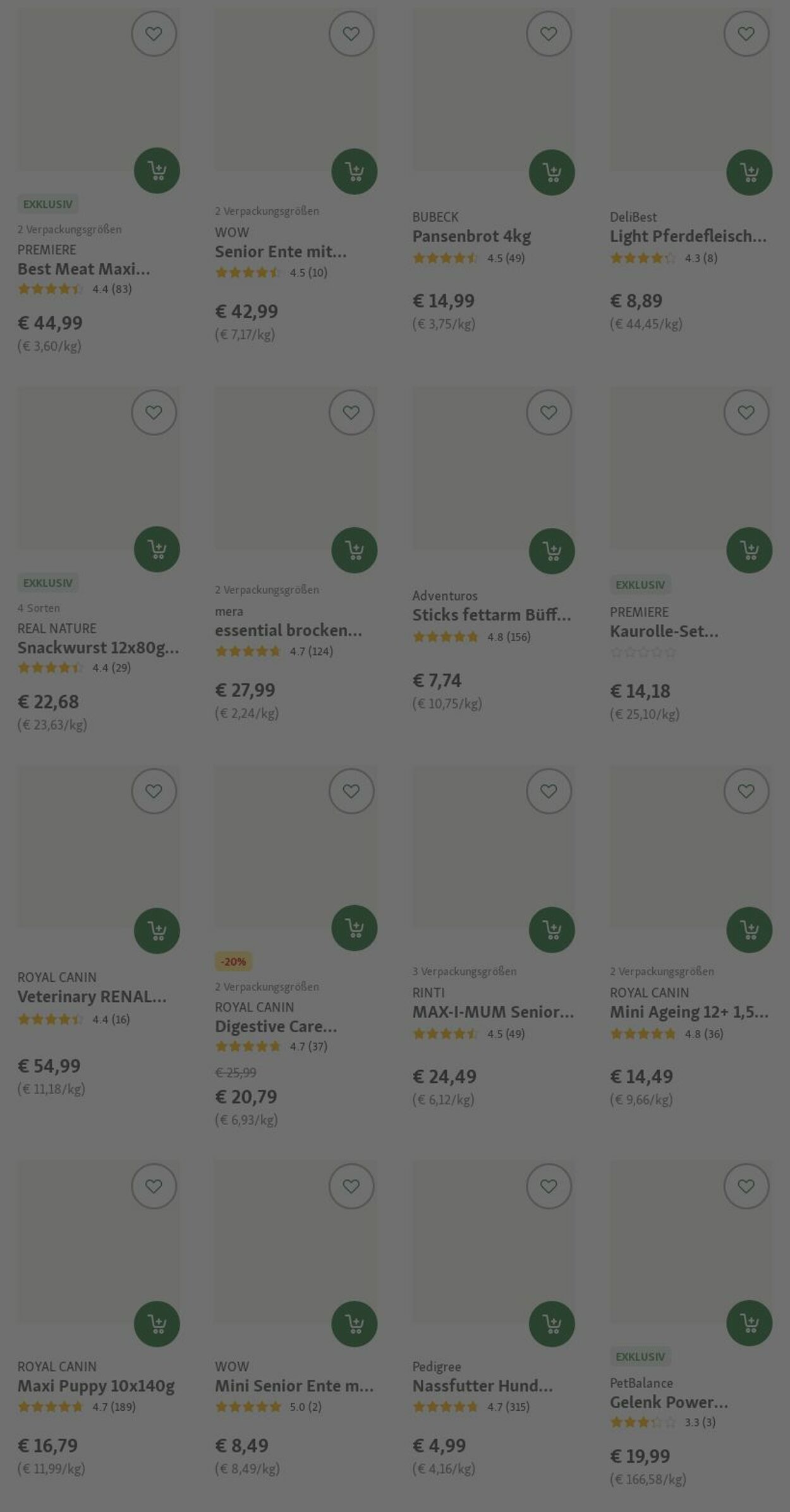Viewport: 790px width, 1512px height.
Task: Add mera essential brocken to cart
Action: tap(354, 550)
